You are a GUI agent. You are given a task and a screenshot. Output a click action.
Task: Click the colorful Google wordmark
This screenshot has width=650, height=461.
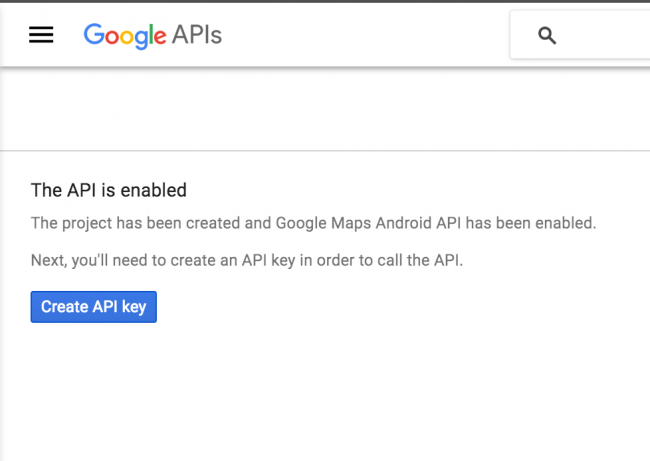[125, 36]
